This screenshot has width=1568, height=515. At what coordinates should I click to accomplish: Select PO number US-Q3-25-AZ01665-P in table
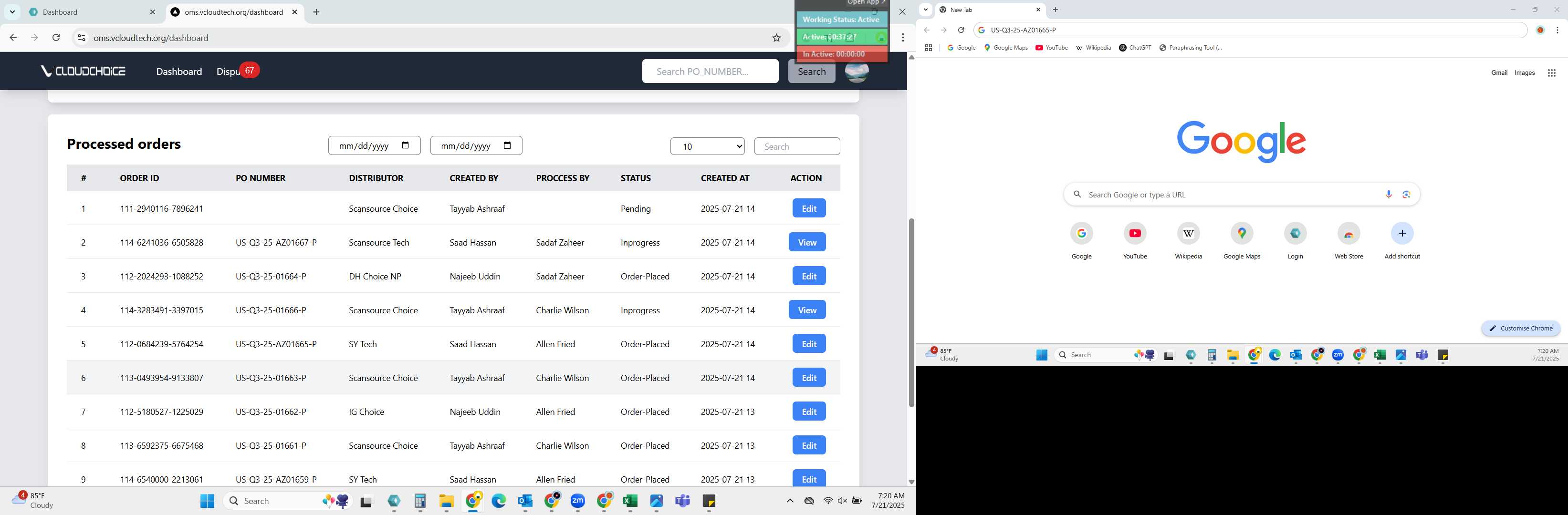tap(276, 344)
